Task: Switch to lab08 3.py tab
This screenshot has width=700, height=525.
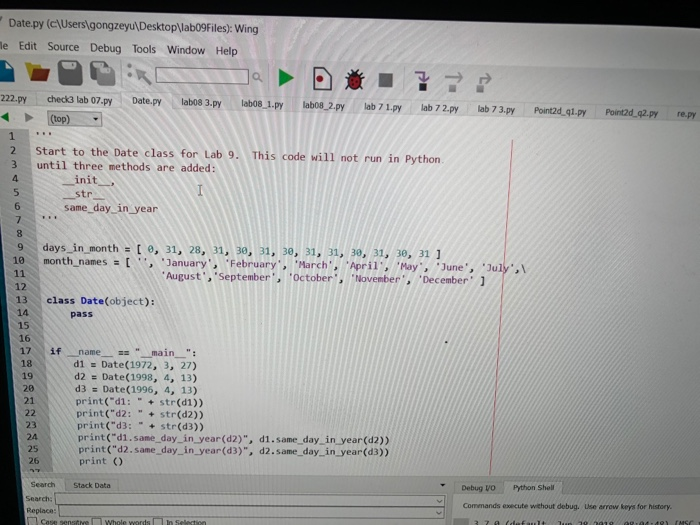Action: [201, 102]
